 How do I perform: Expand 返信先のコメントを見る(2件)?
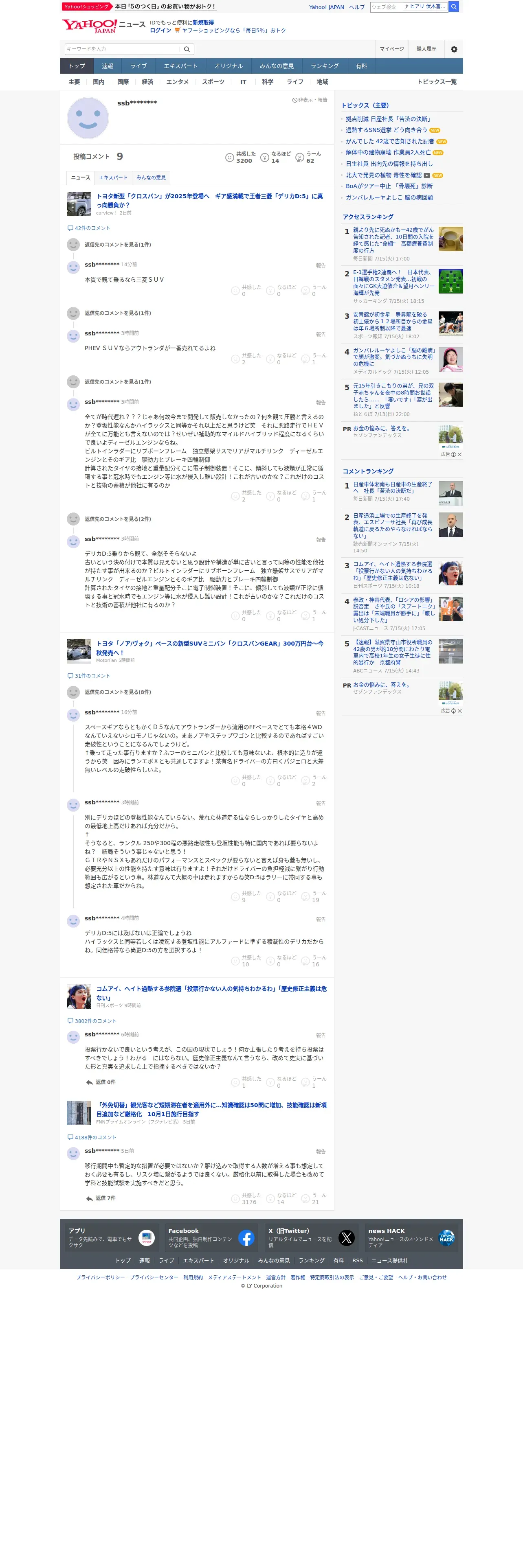click(x=117, y=519)
